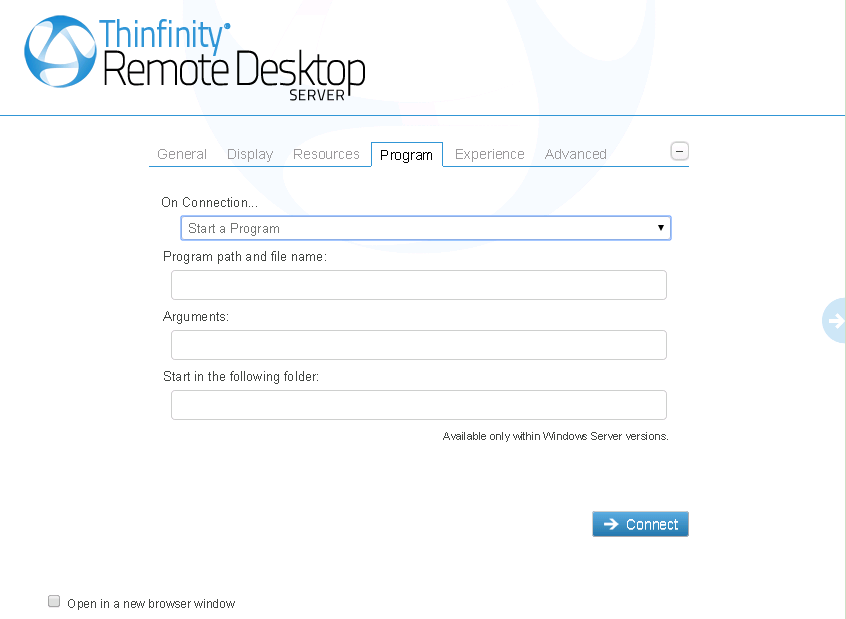Viewport: 846px width, 619px height.
Task: Click the Connect button
Action: 640,524
